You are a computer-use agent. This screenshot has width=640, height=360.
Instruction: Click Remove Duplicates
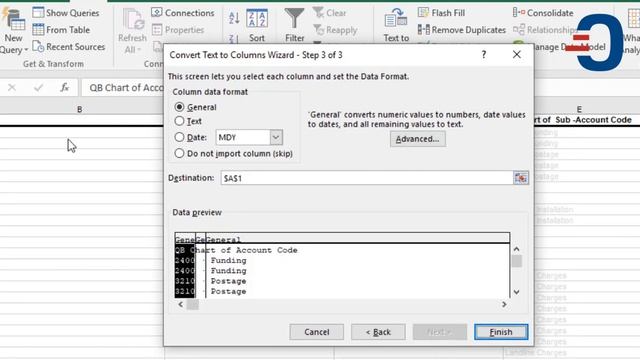462,30
